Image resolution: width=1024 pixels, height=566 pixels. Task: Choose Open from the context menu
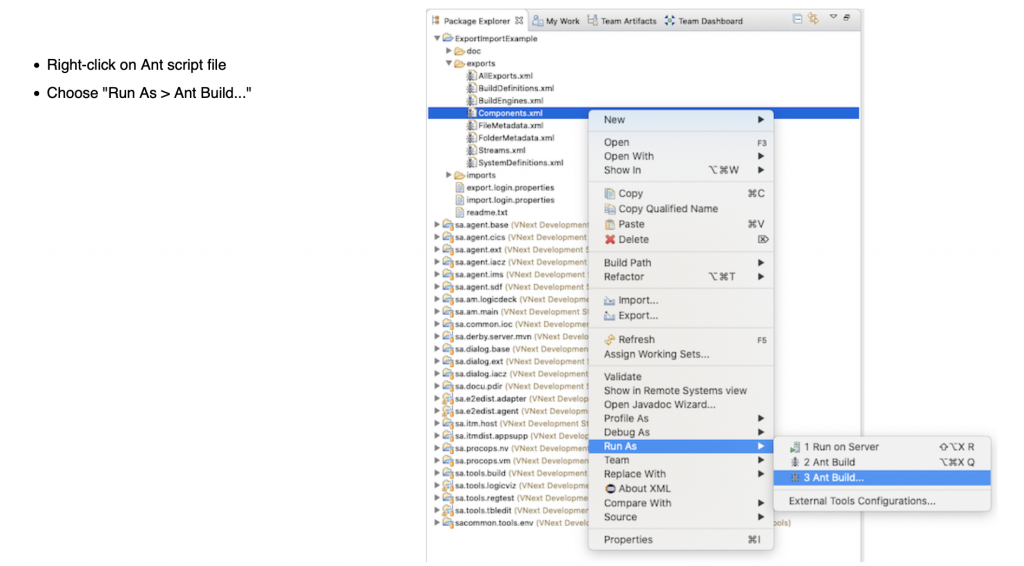click(x=680, y=142)
